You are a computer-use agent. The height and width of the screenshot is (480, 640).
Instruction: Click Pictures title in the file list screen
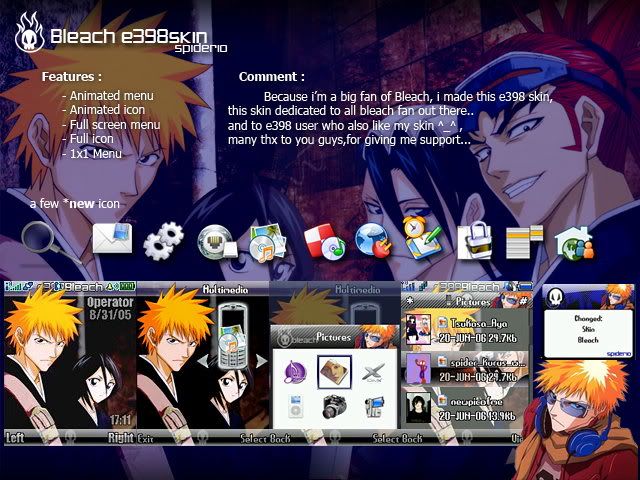473,302
